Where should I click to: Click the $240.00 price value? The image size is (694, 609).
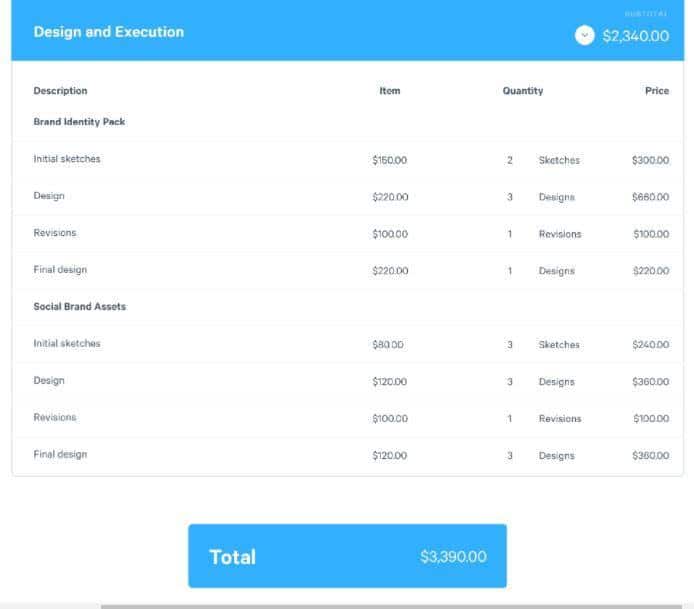650,345
